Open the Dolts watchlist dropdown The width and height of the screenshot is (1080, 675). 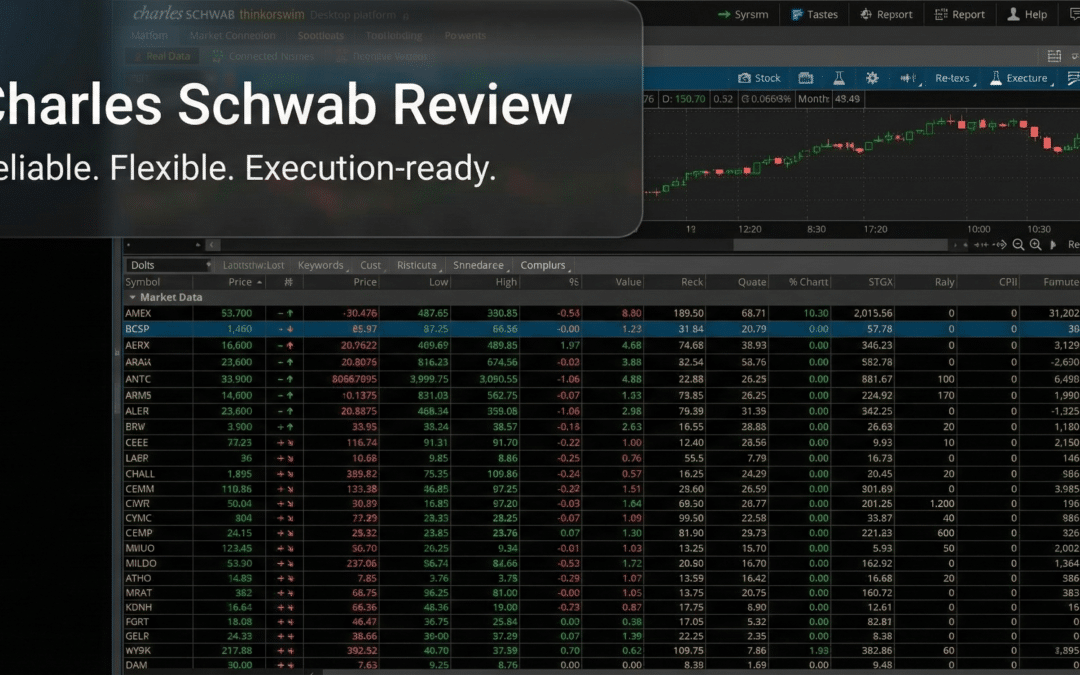click(x=169, y=265)
